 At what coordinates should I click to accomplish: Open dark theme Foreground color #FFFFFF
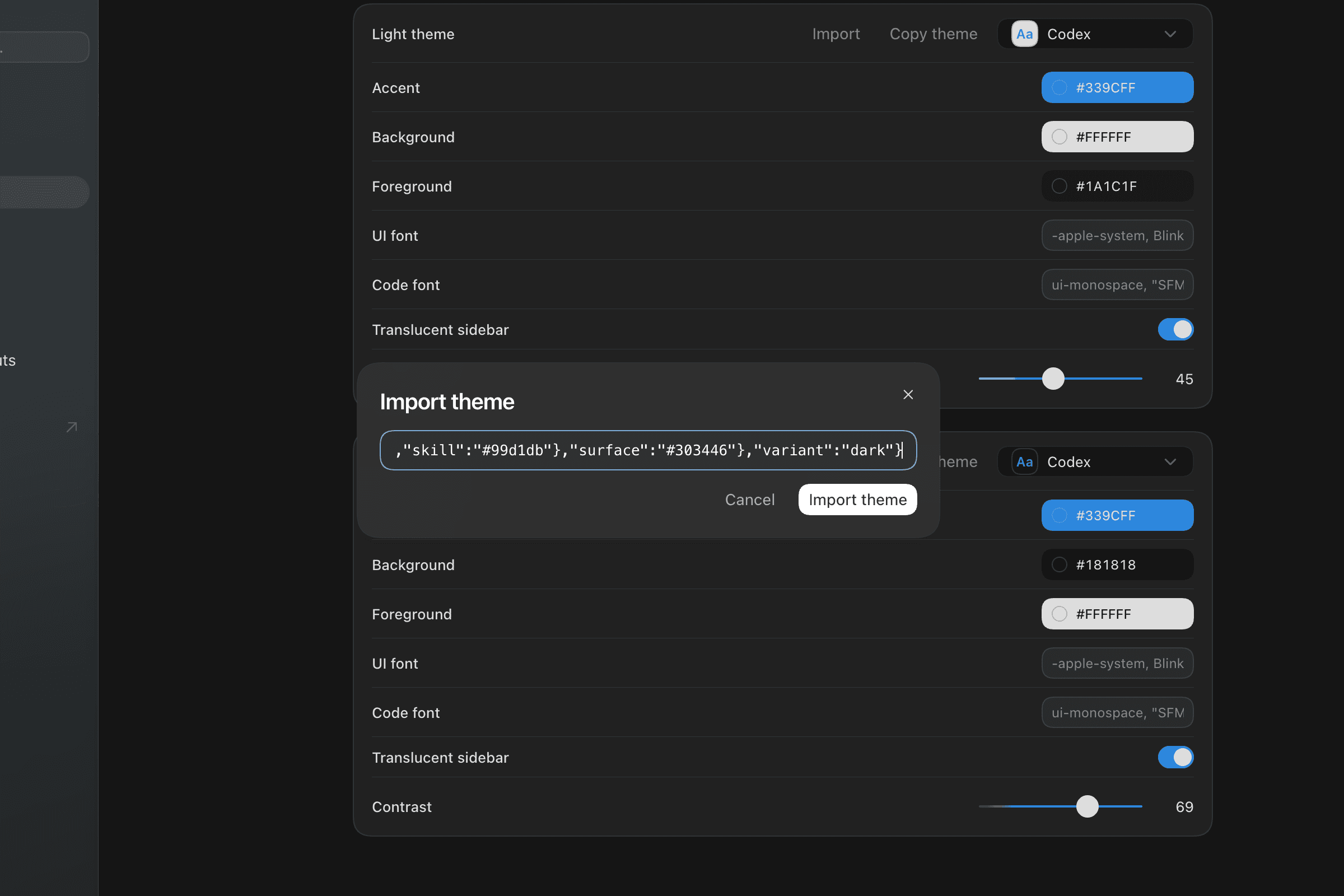tap(1117, 614)
